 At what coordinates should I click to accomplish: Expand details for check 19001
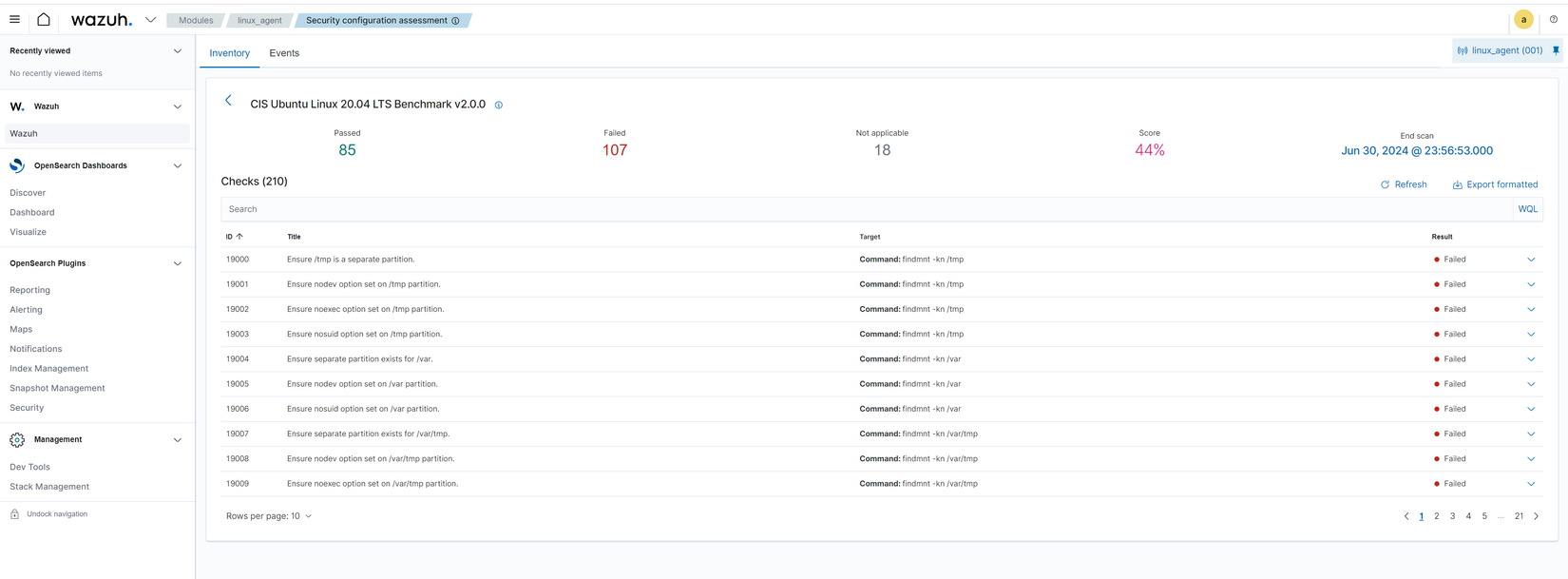(1531, 284)
